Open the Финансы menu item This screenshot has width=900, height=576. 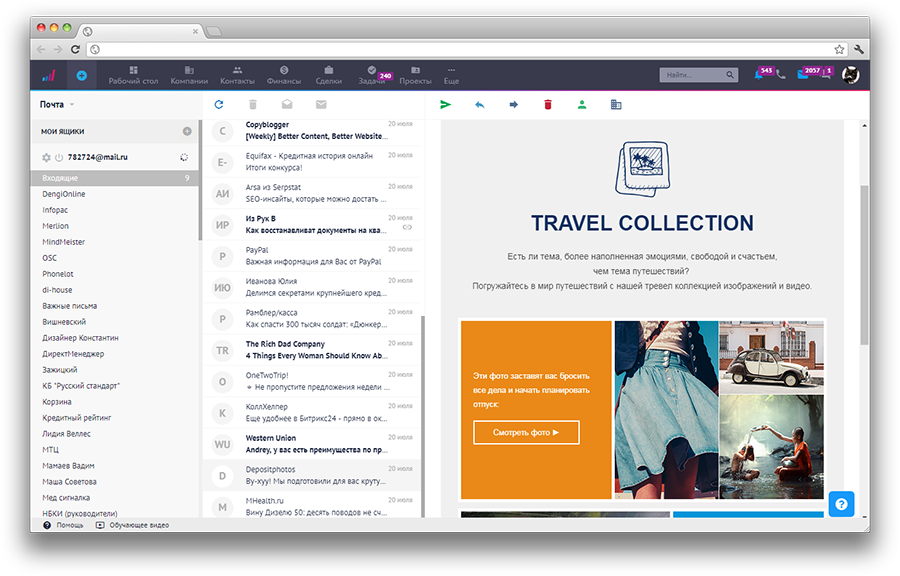coord(284,75)
